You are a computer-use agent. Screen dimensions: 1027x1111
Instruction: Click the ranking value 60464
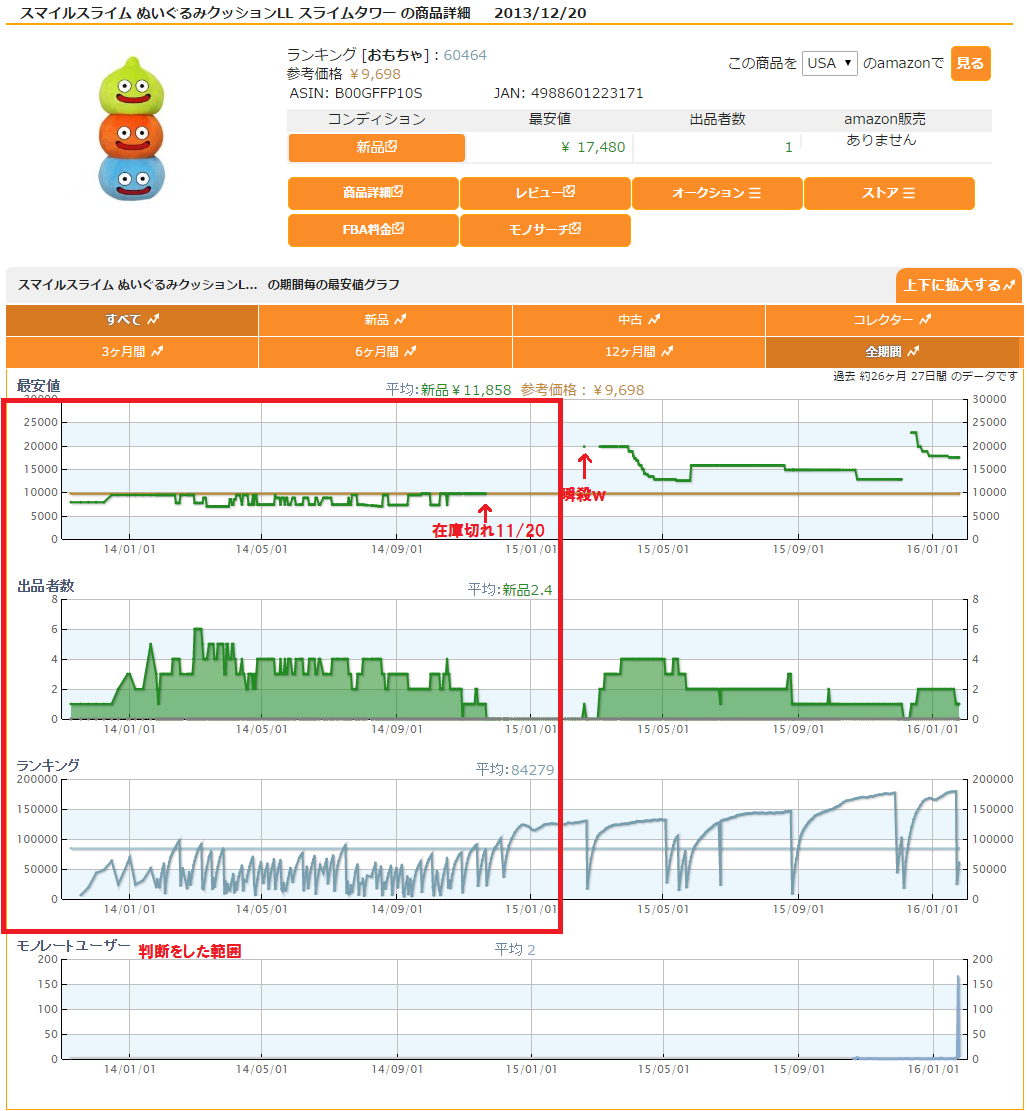pos(465,55)
